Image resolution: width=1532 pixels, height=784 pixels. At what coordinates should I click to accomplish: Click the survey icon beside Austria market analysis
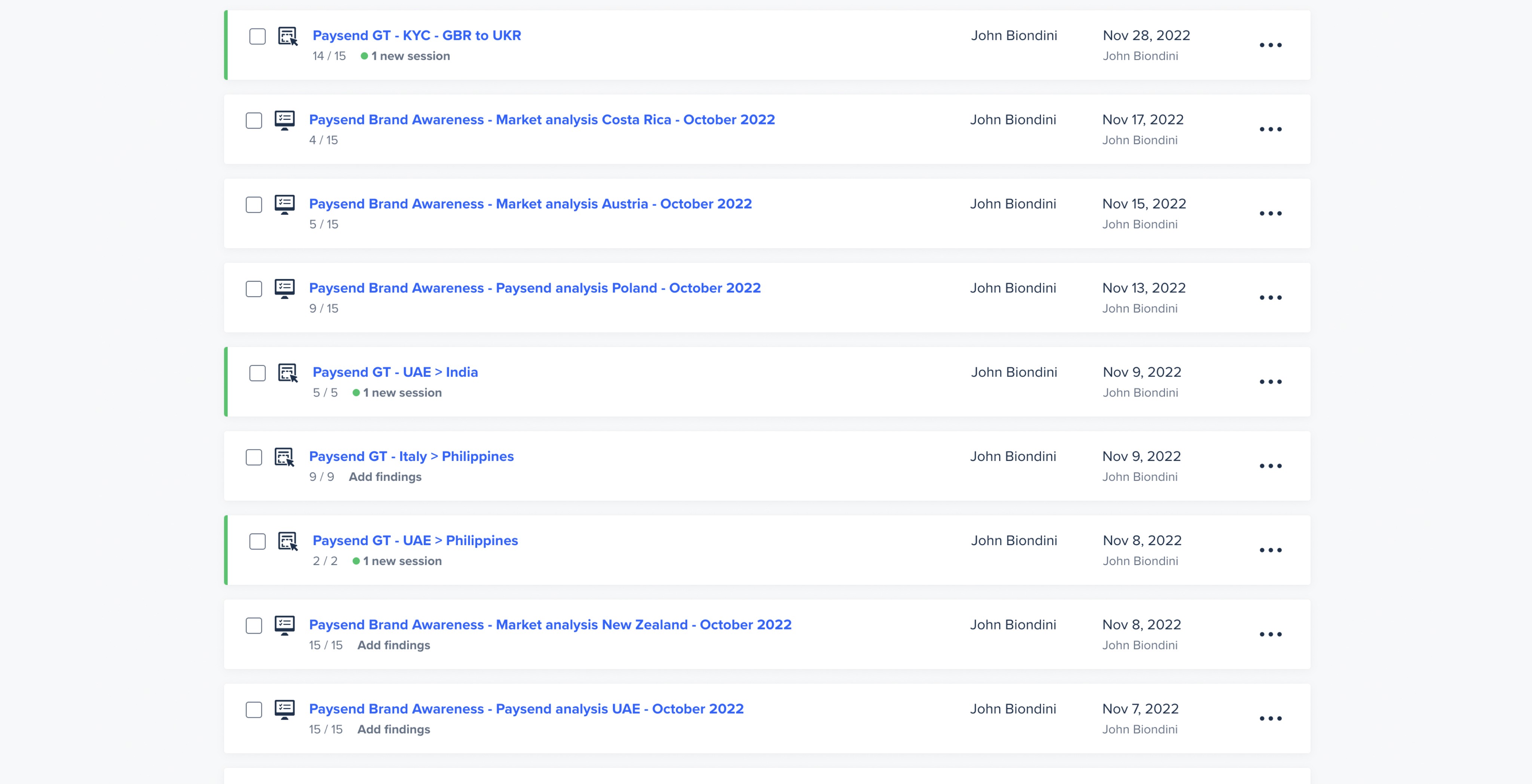tap(284, 205)
